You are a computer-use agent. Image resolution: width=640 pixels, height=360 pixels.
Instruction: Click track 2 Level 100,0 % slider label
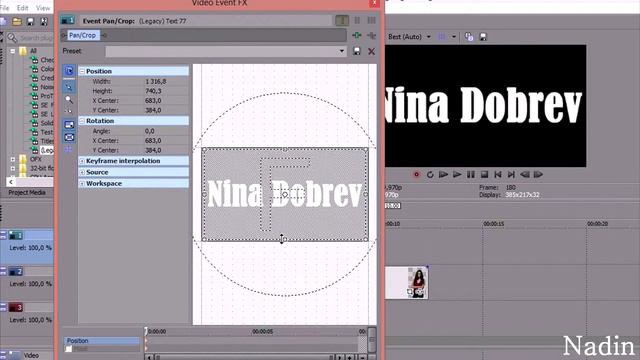pyautogui.click(x=31, y=284)
